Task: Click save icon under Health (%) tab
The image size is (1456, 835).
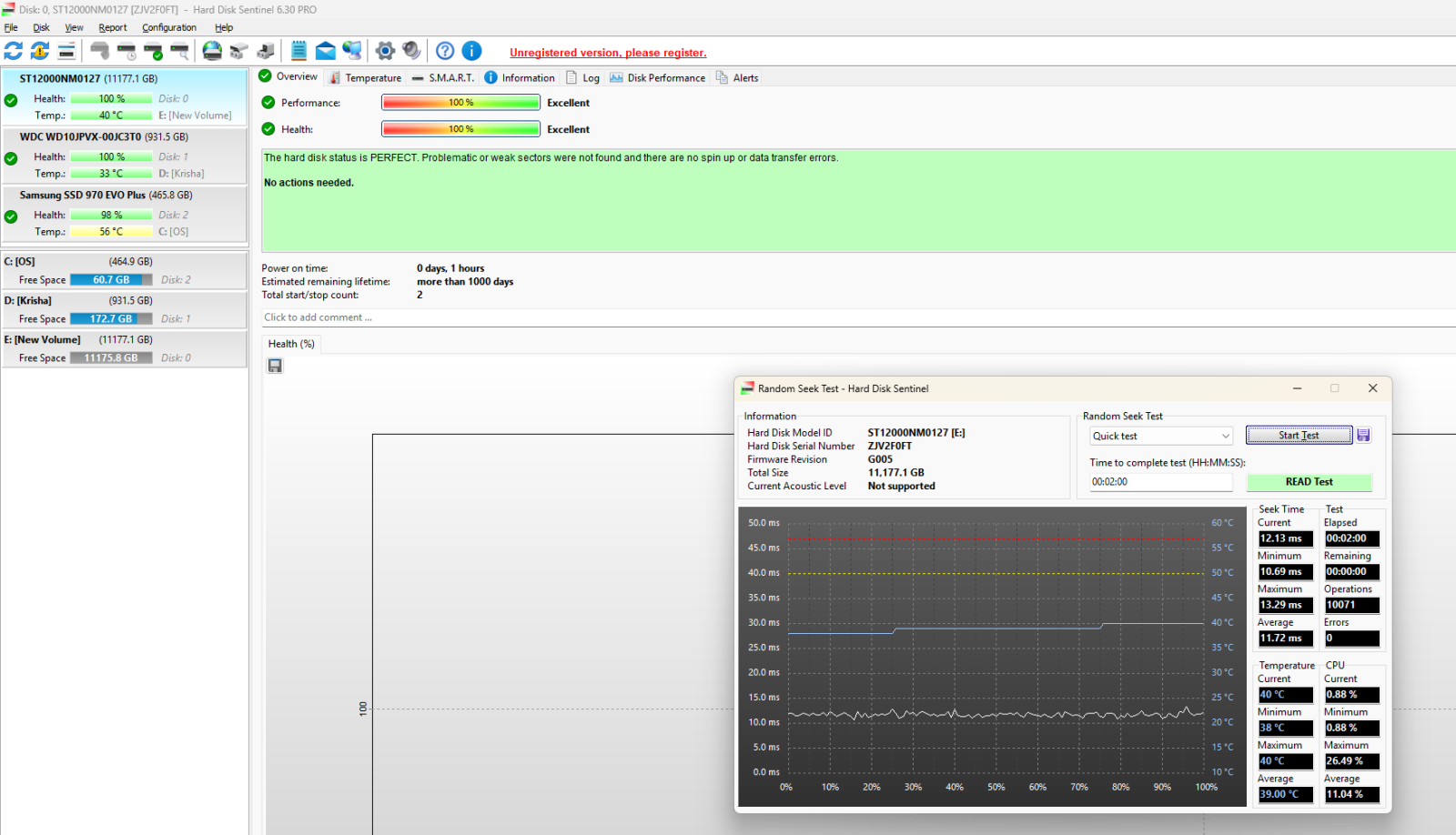Action: tap(275, 366)
